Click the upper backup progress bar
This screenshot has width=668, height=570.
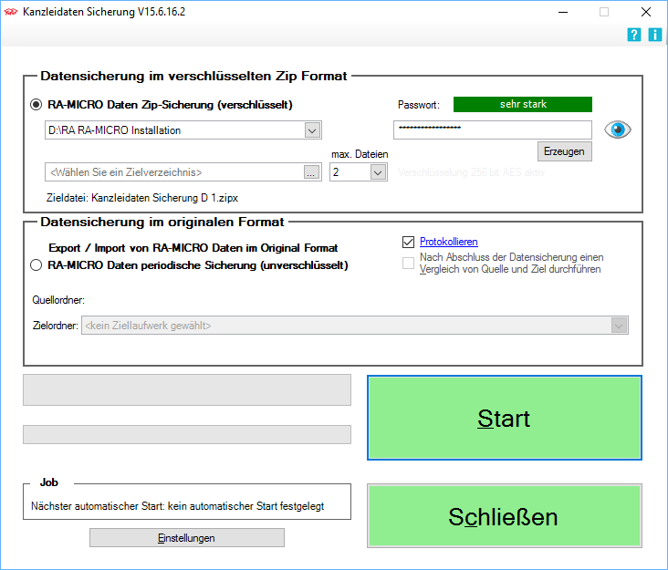187,390
